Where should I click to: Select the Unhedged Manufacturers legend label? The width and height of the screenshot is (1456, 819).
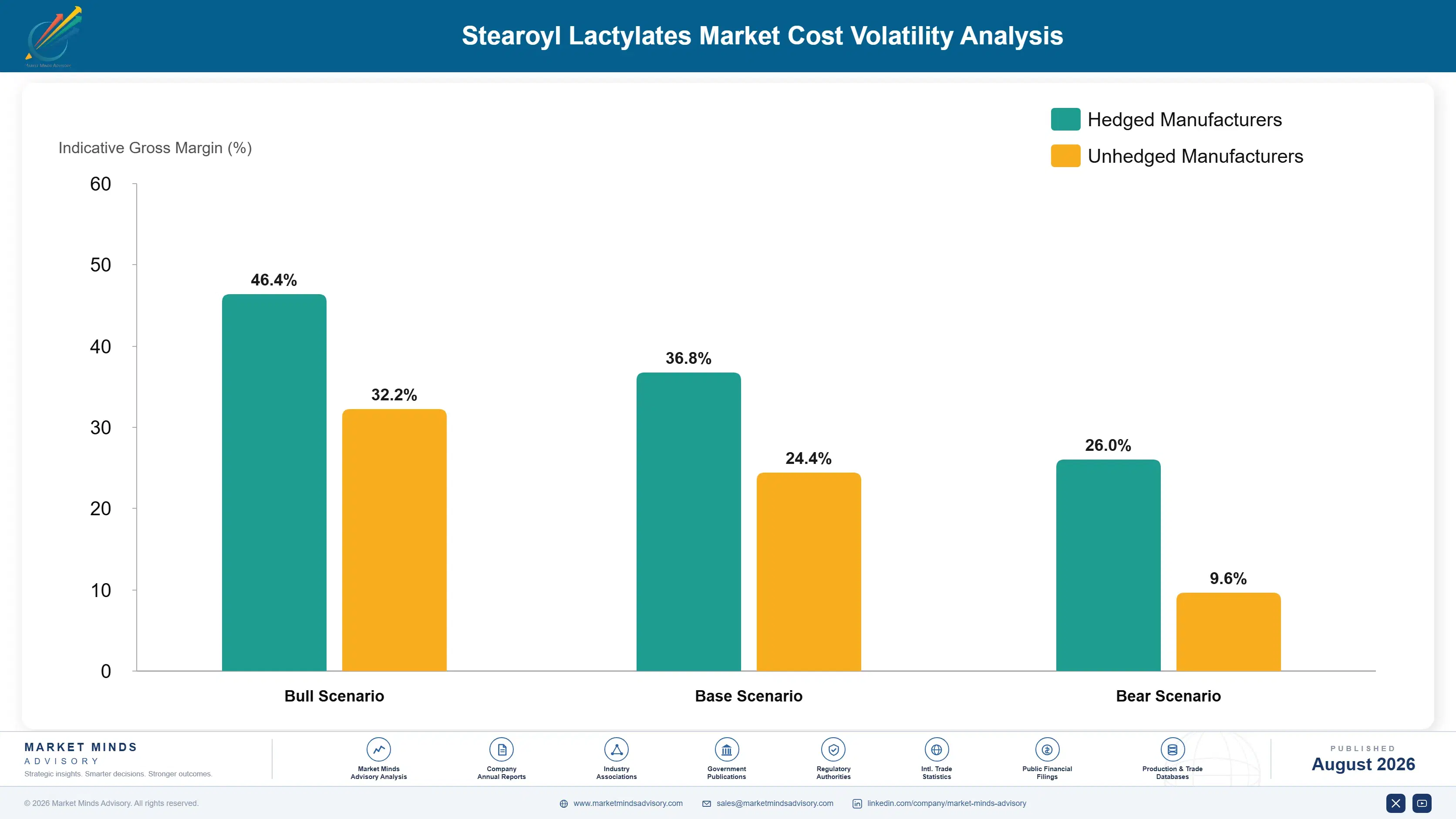[1196, 156]
